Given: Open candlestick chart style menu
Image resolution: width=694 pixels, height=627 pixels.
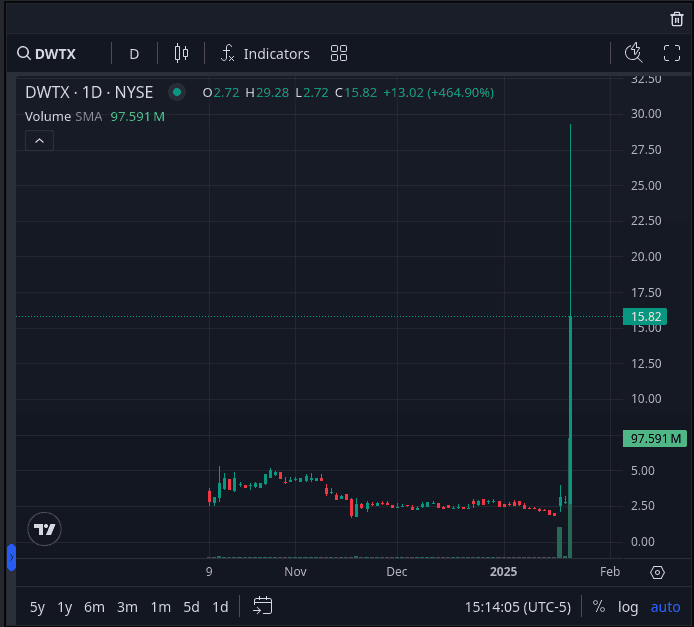Looking at the screenshot, I should [x=181, y=54].
